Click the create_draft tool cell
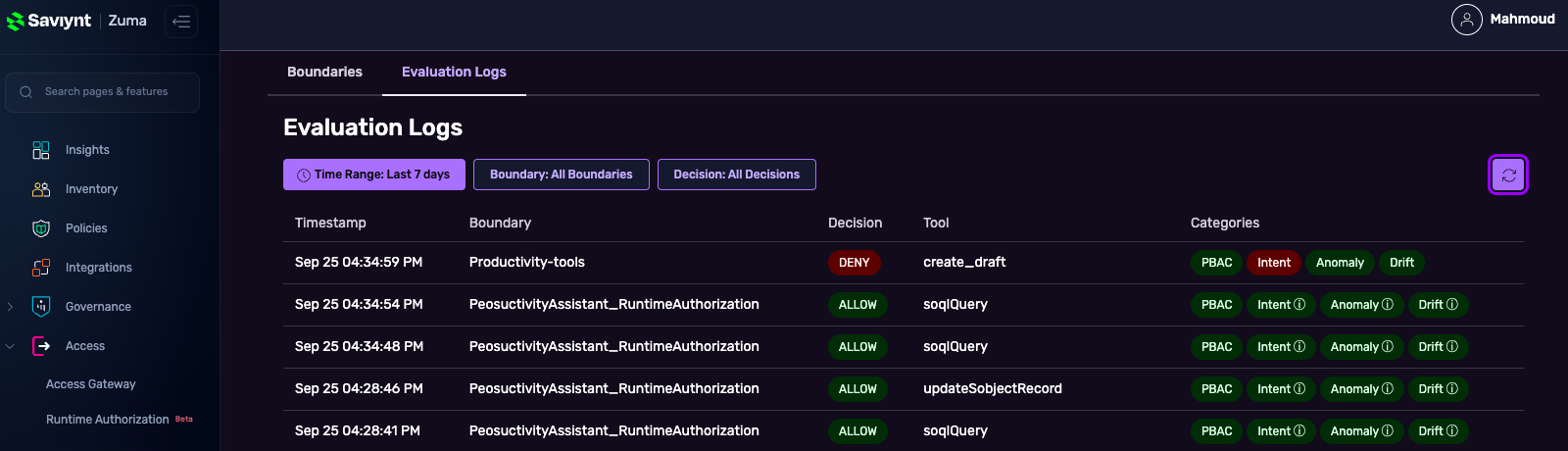This screenshot has height=451, width=1568. [964, 263]
